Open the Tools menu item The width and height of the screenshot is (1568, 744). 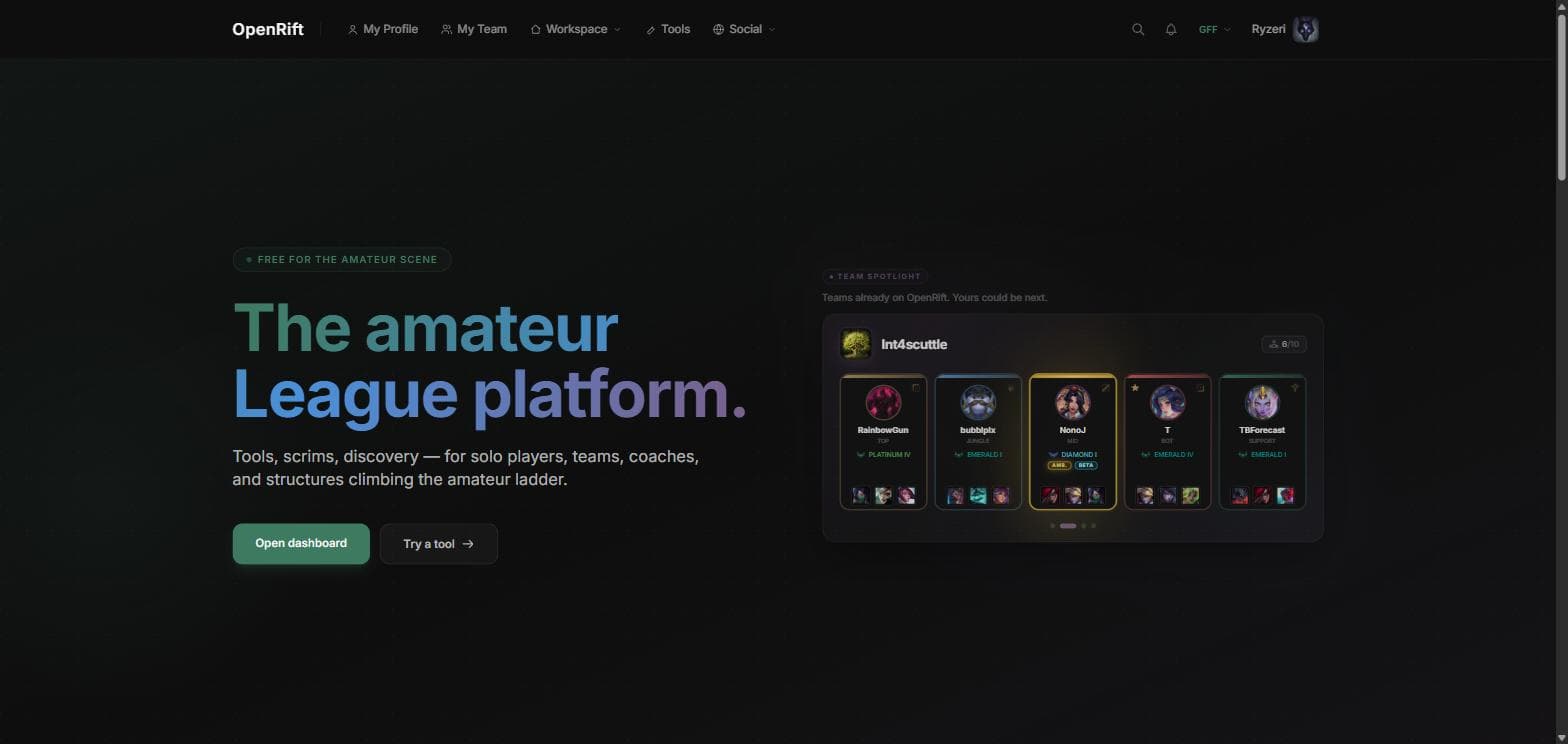pyautogui.click(x=668, y=30)
